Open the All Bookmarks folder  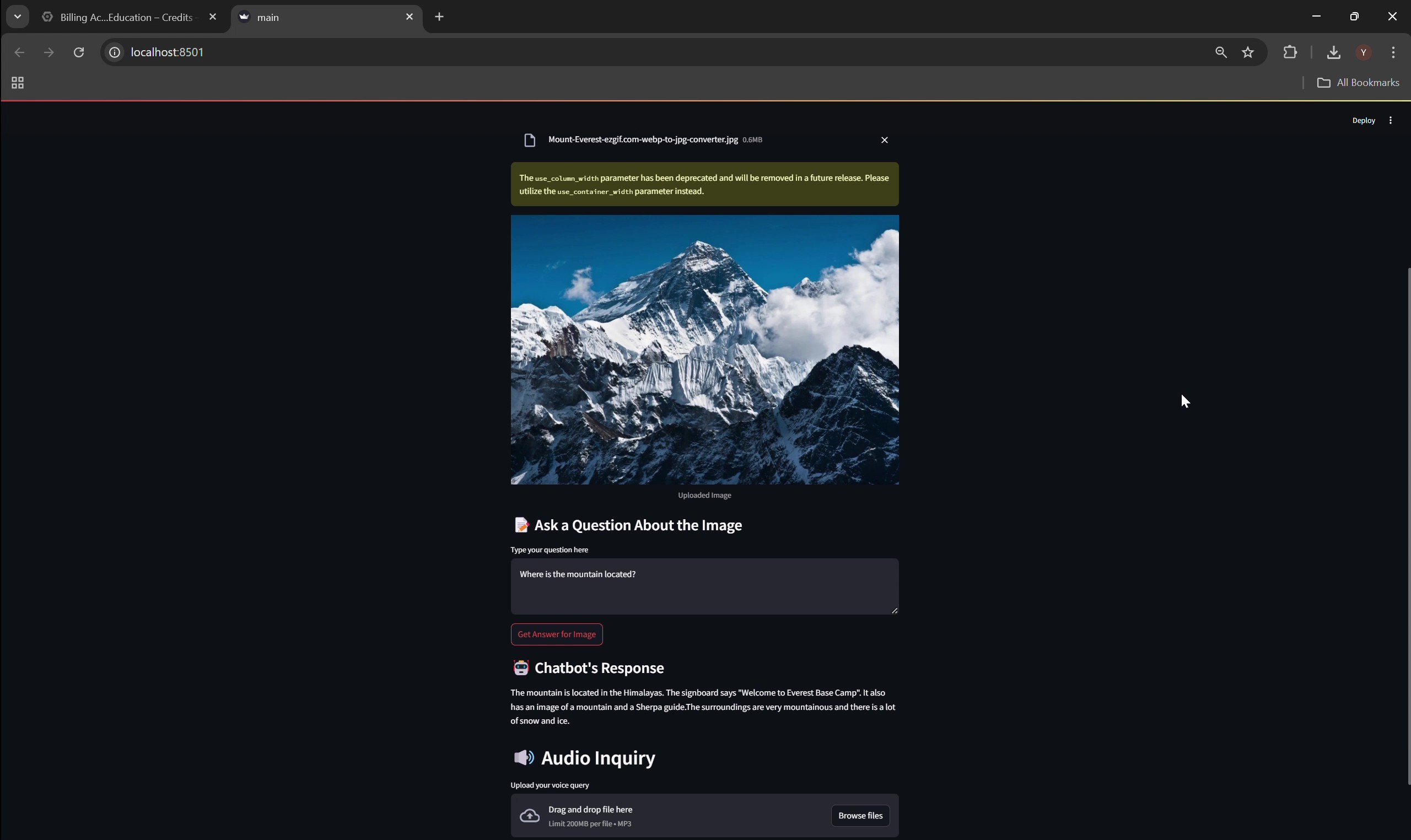tap(1358, 83)
